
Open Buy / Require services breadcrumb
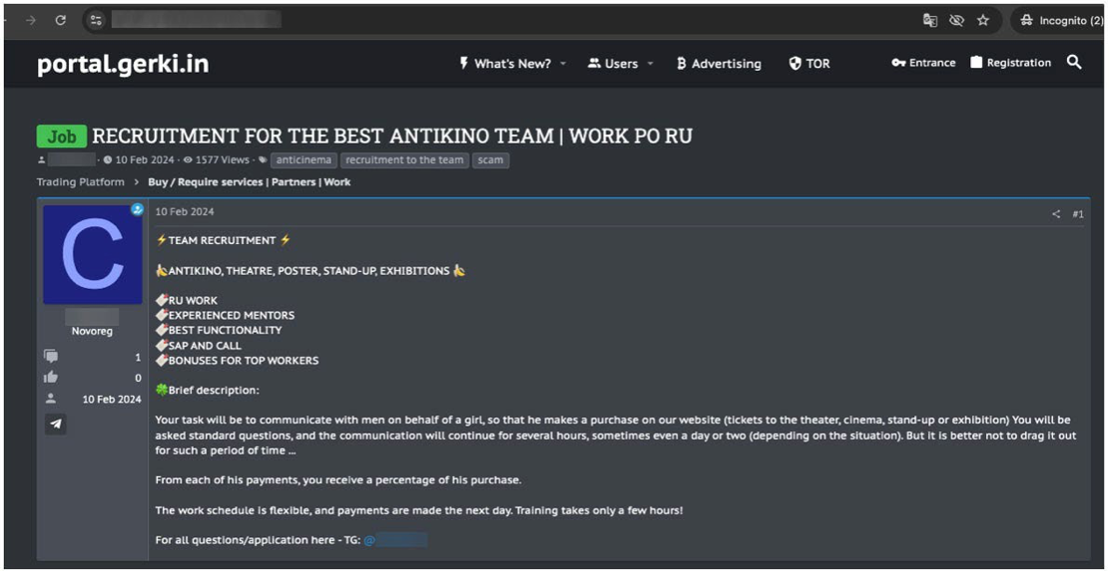point(249,182)
